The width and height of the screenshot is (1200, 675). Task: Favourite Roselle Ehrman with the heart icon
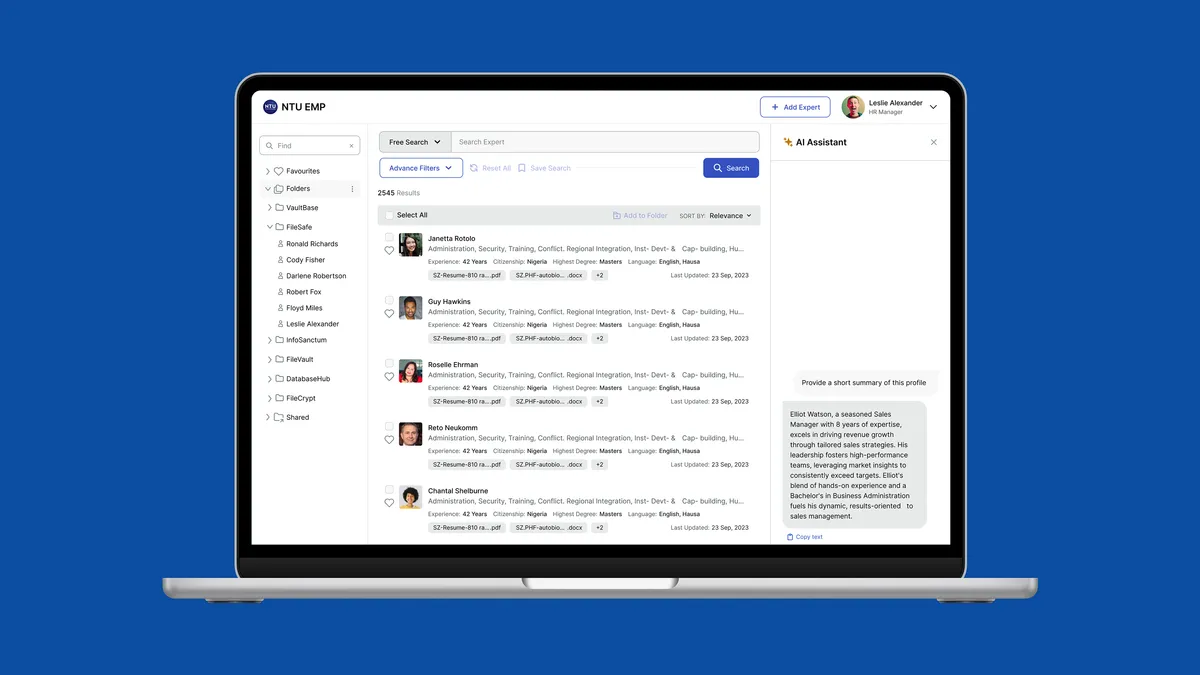pos(389,377)
